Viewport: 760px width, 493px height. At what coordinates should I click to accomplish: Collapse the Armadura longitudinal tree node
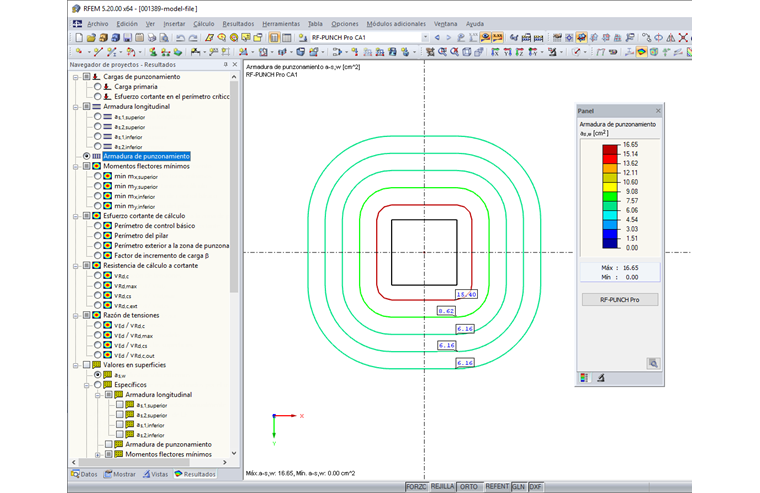[76, 107]
